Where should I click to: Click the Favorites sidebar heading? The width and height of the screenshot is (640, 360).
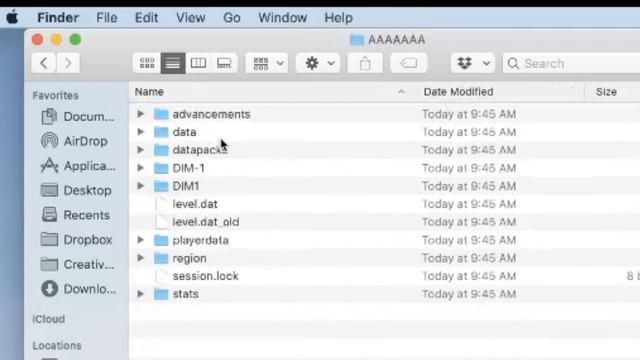56,96
